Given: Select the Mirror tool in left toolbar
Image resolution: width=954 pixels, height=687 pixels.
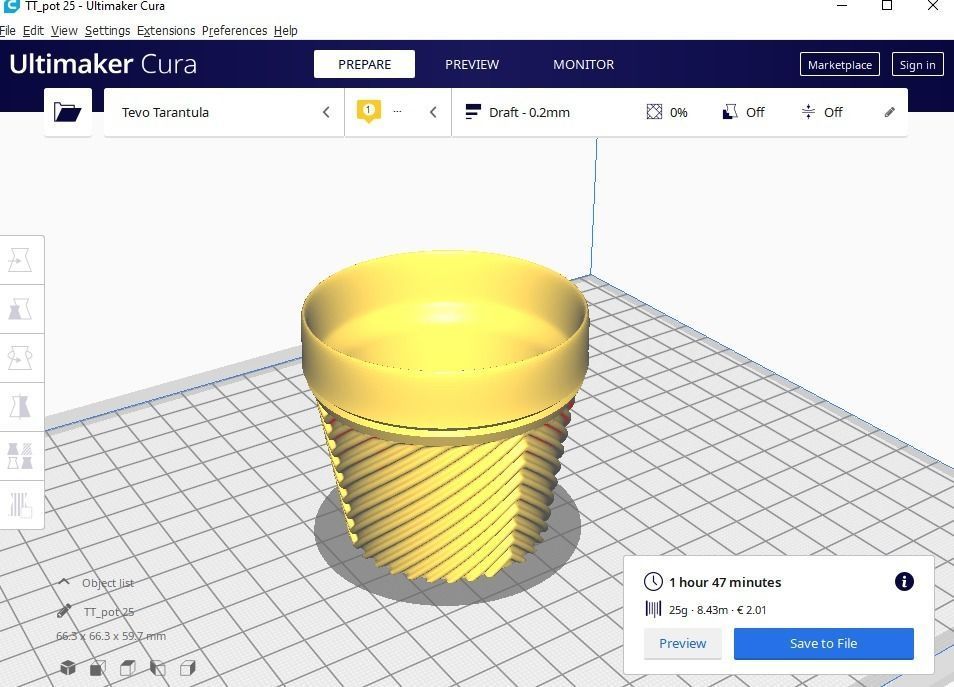Looking at the screenshot, I should (x=20, y=406).
